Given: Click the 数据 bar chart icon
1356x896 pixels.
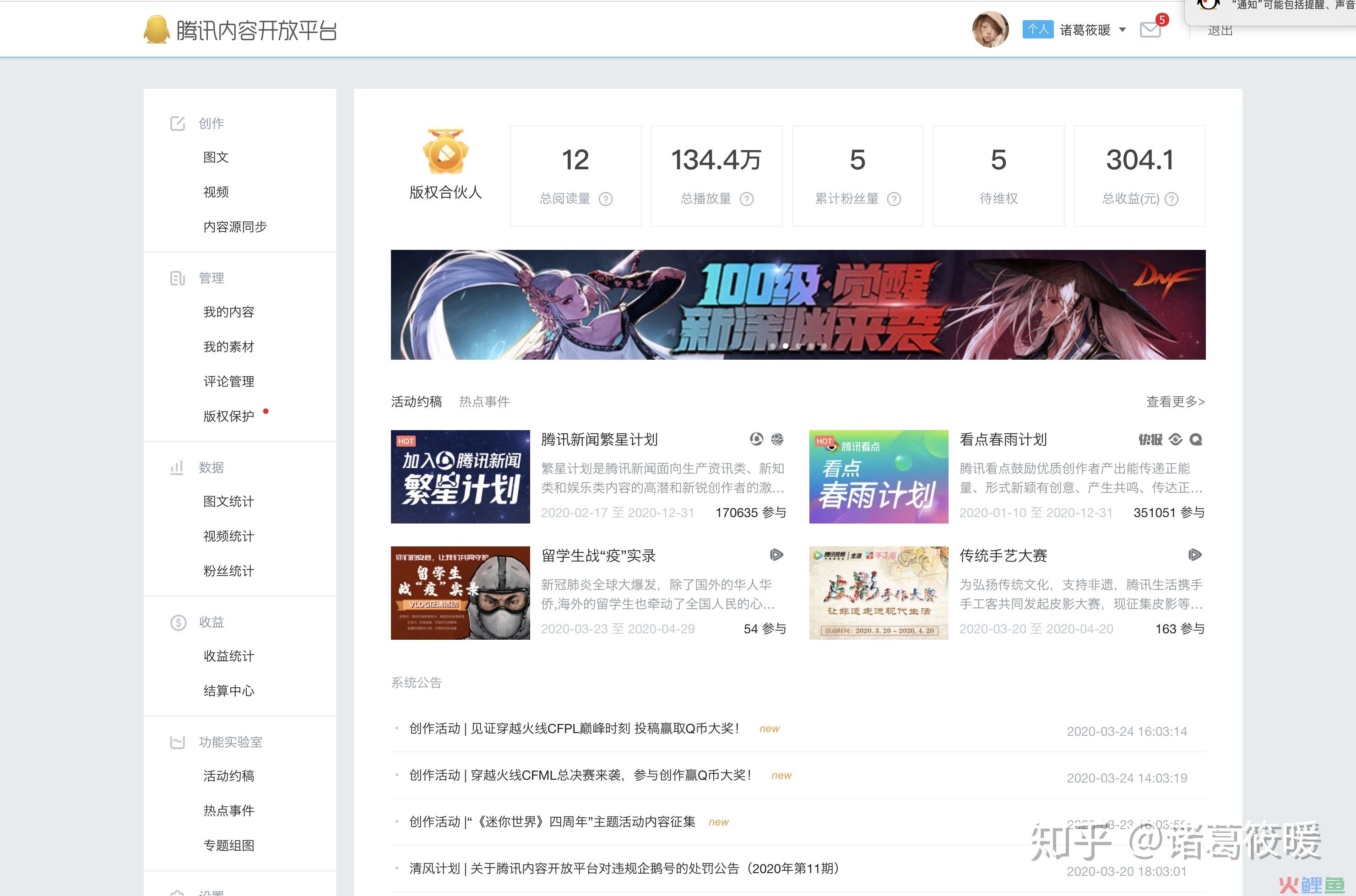Looking at the screenshot, I should point(177,467).
